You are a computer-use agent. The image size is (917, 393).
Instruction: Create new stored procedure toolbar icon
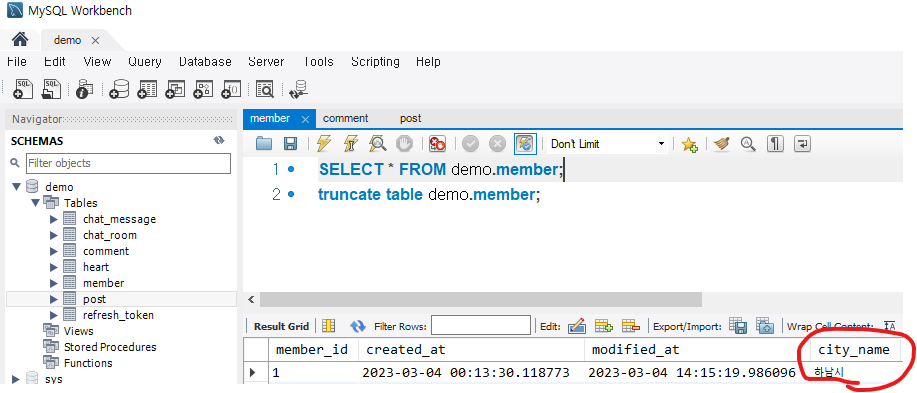coord(203,89)
